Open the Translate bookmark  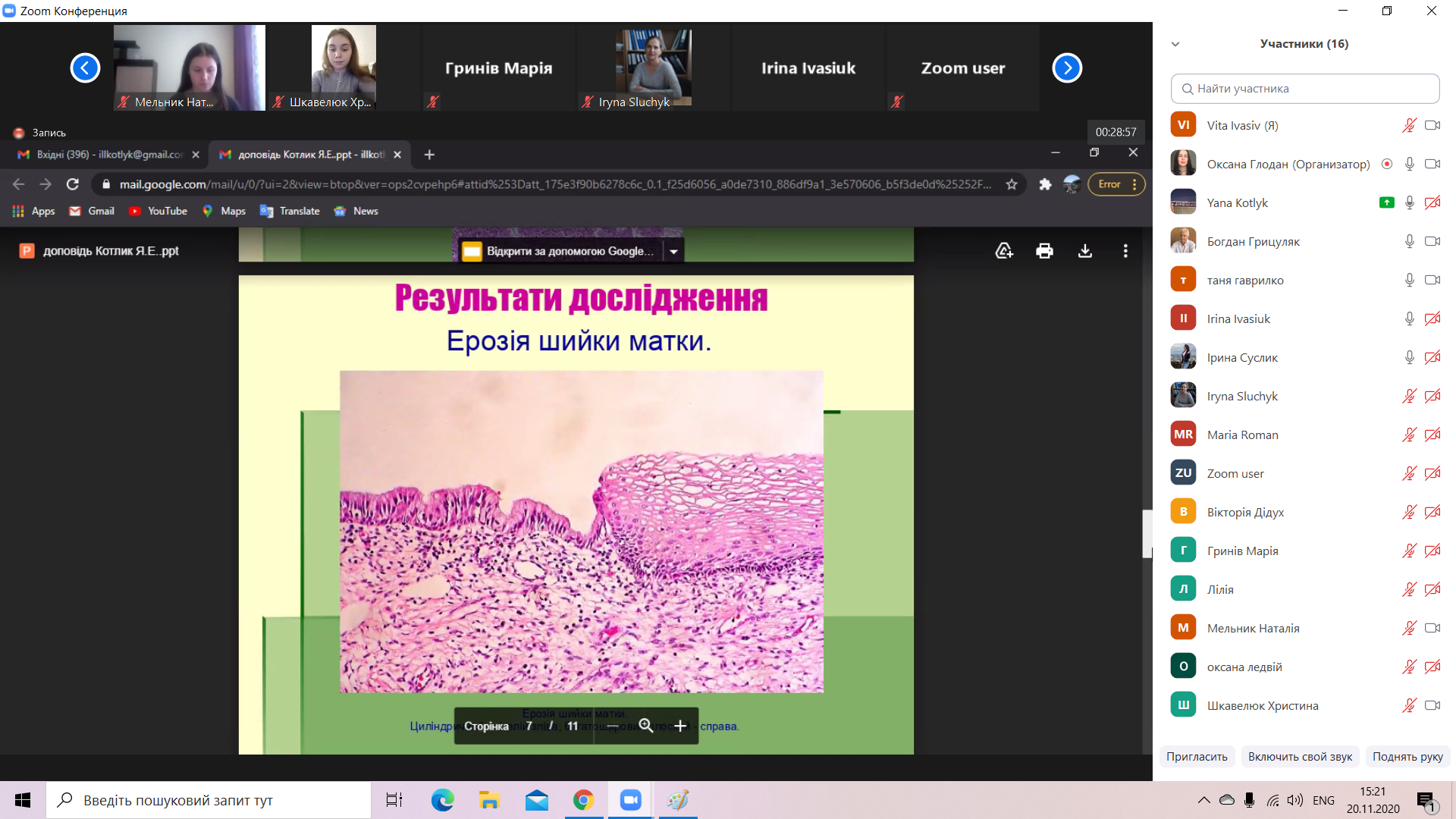[290, 212]
